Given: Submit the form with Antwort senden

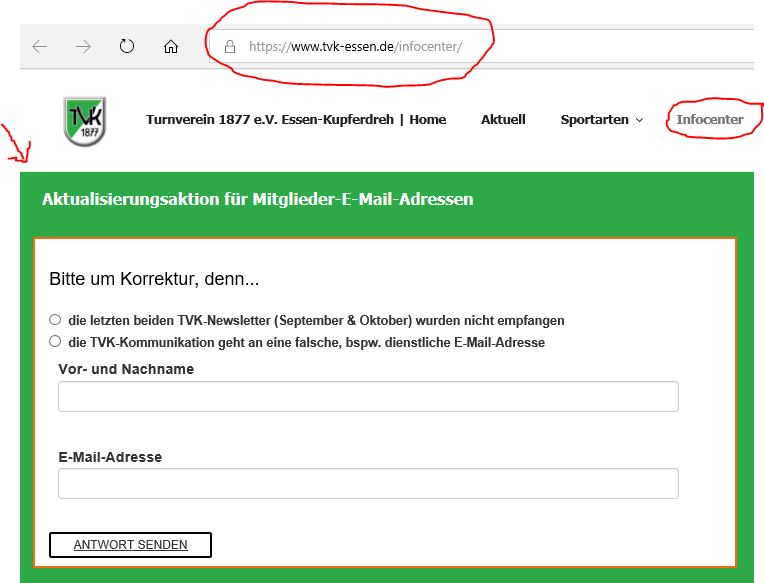Looking at the screenshot, I should [x=130, y=545].
